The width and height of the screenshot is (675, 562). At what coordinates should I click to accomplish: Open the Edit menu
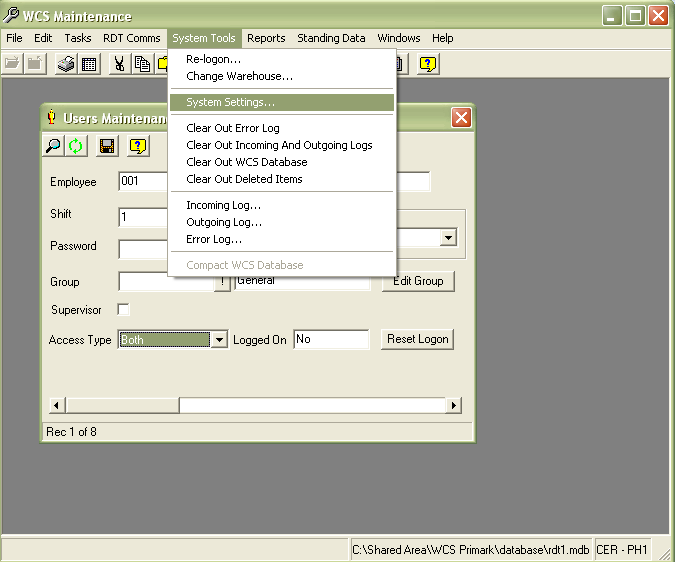(x=43, y=38)
